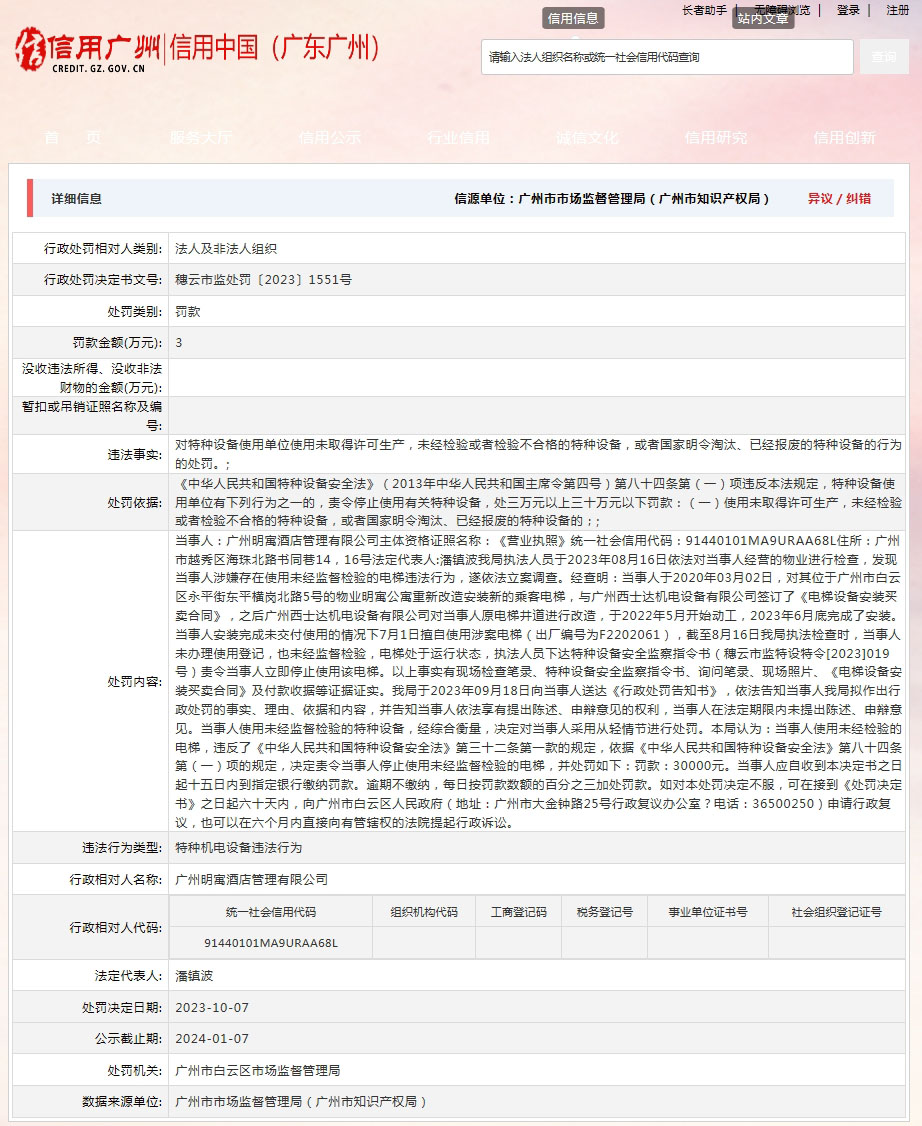The image size is (922, 1126).
Task: Click the 登录 link
Action: pyautogui.click(x=848, y=10)
